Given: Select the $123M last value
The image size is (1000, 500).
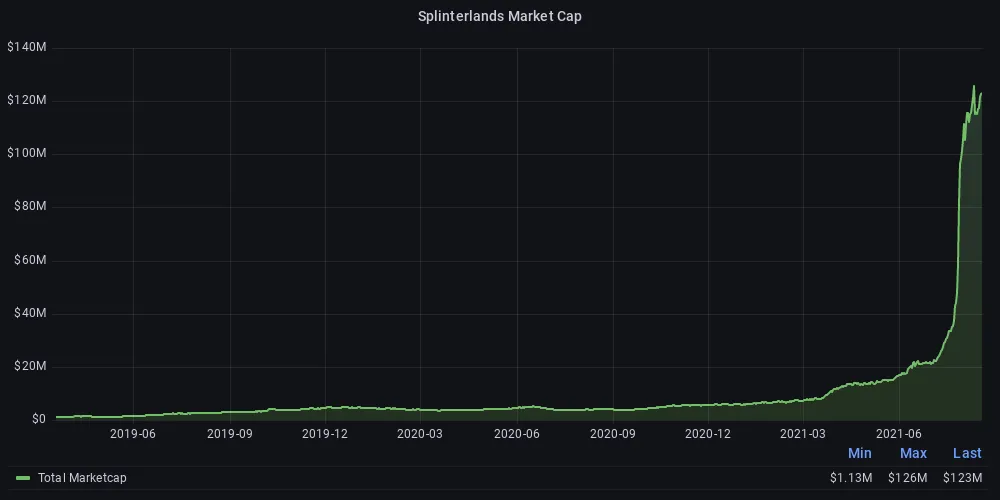Looking at the screenshot, I should click(x=962, y=478).
